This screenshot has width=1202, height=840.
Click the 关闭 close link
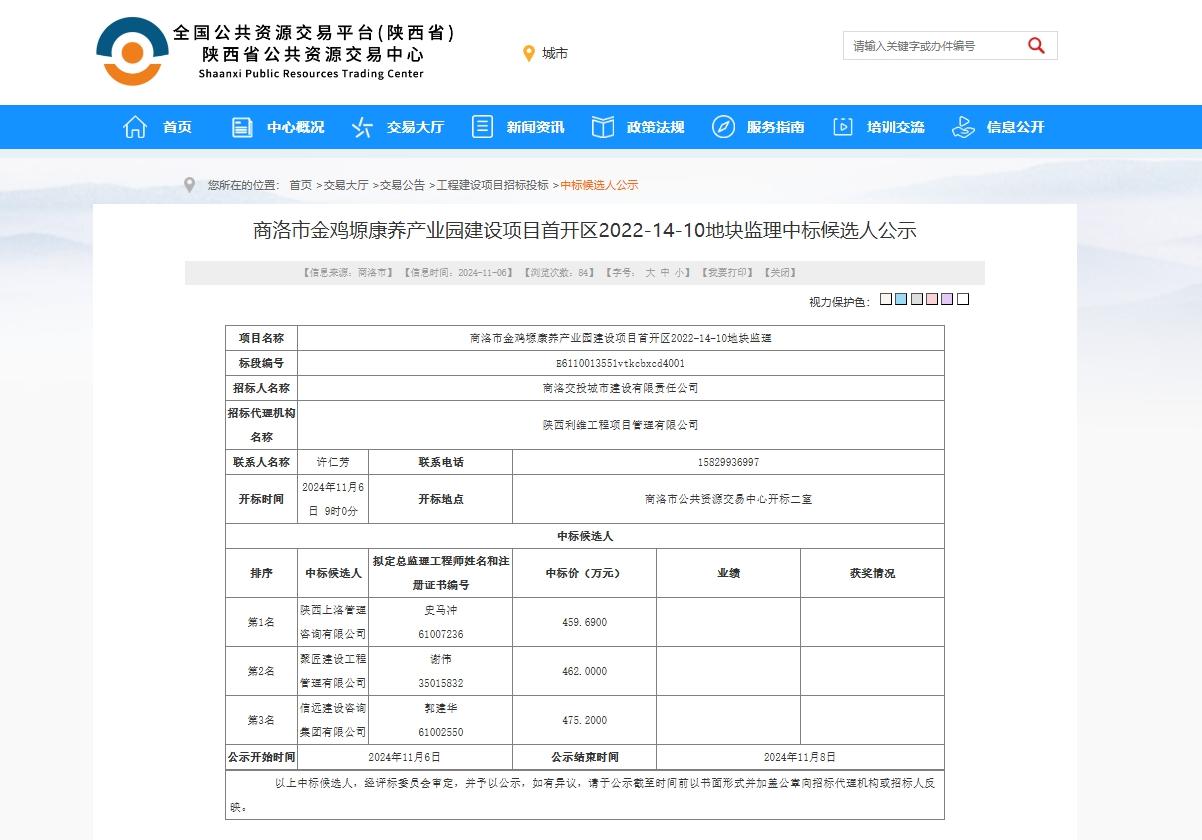(780, 273)
